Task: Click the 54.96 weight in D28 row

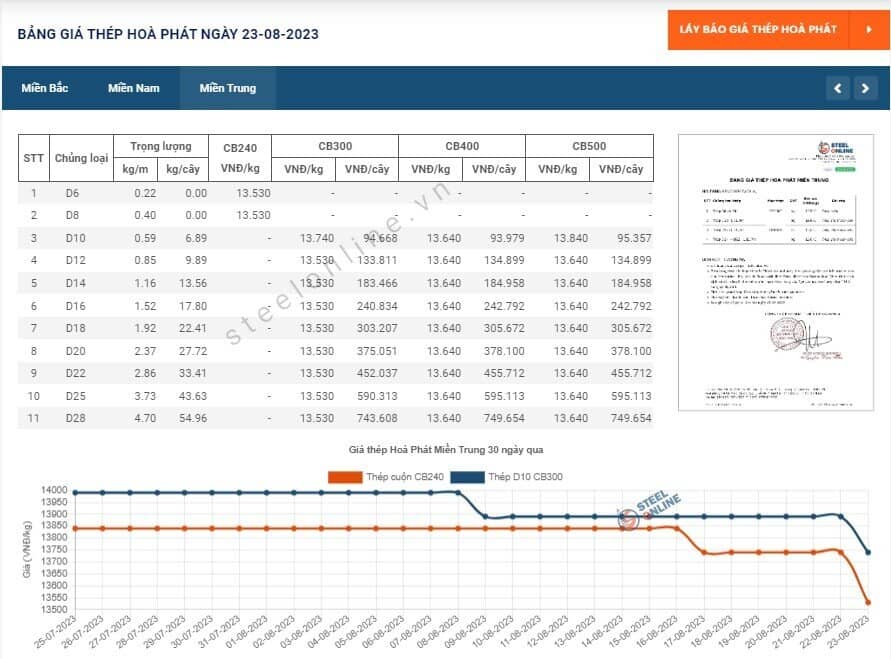Action: point(193,418)
